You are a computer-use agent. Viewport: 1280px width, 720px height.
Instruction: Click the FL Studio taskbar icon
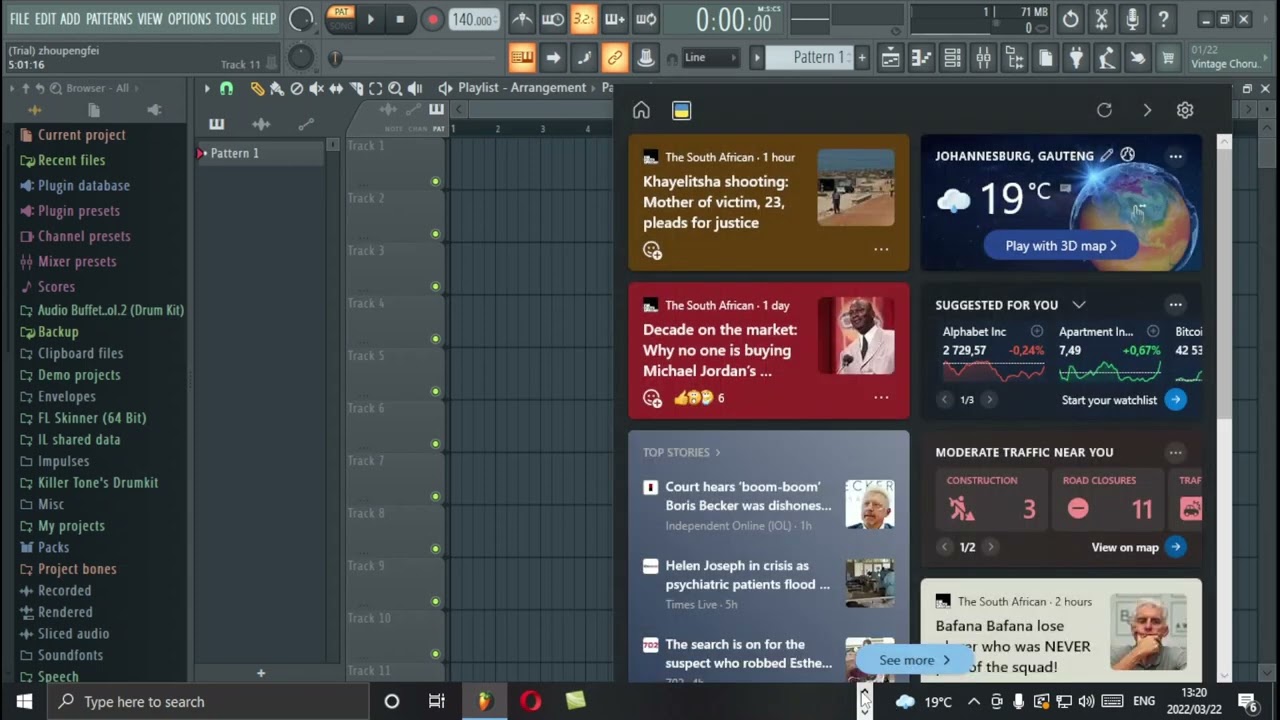tap(484, 702)
